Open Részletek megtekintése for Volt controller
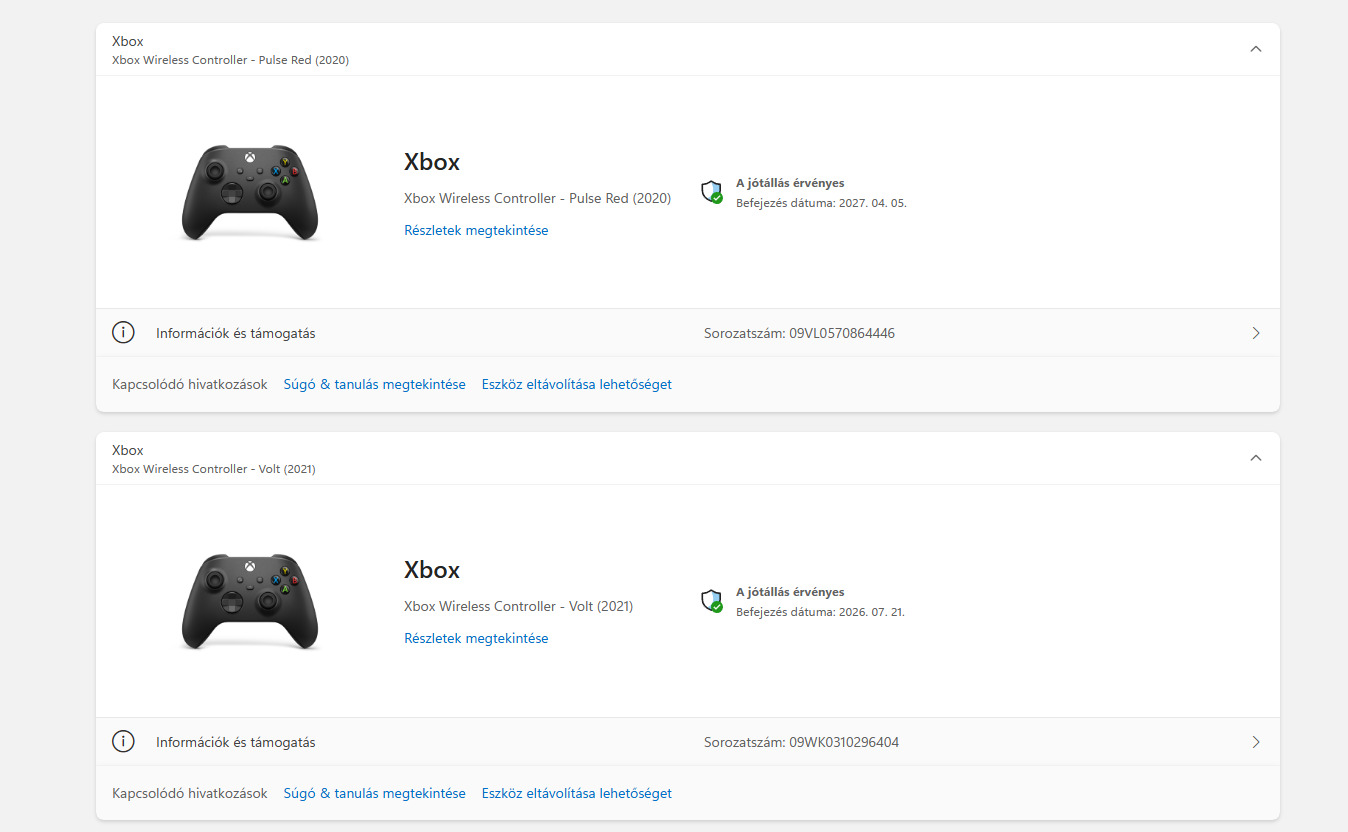The height and width of the screenshot is (832, 1348). [476, 638]
